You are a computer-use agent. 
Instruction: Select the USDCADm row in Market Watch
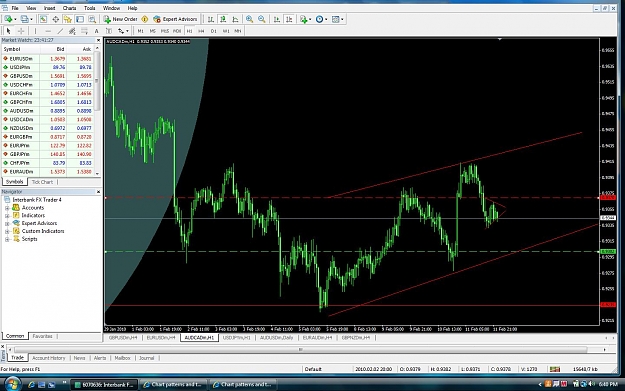pos(48,119)
